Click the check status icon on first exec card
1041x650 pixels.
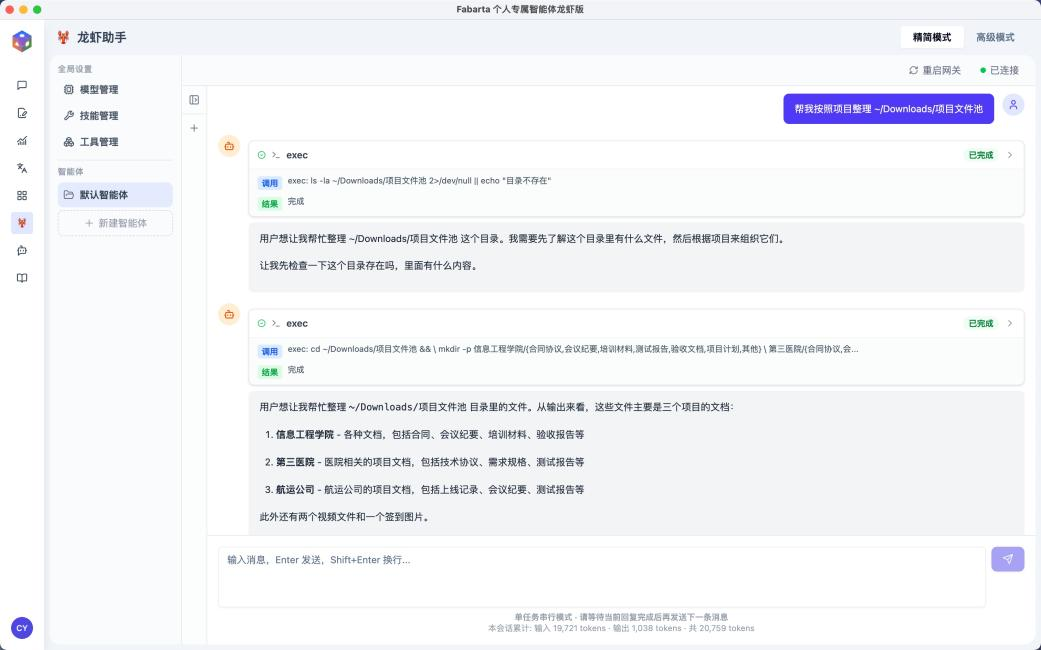click(x=262, y=155)
